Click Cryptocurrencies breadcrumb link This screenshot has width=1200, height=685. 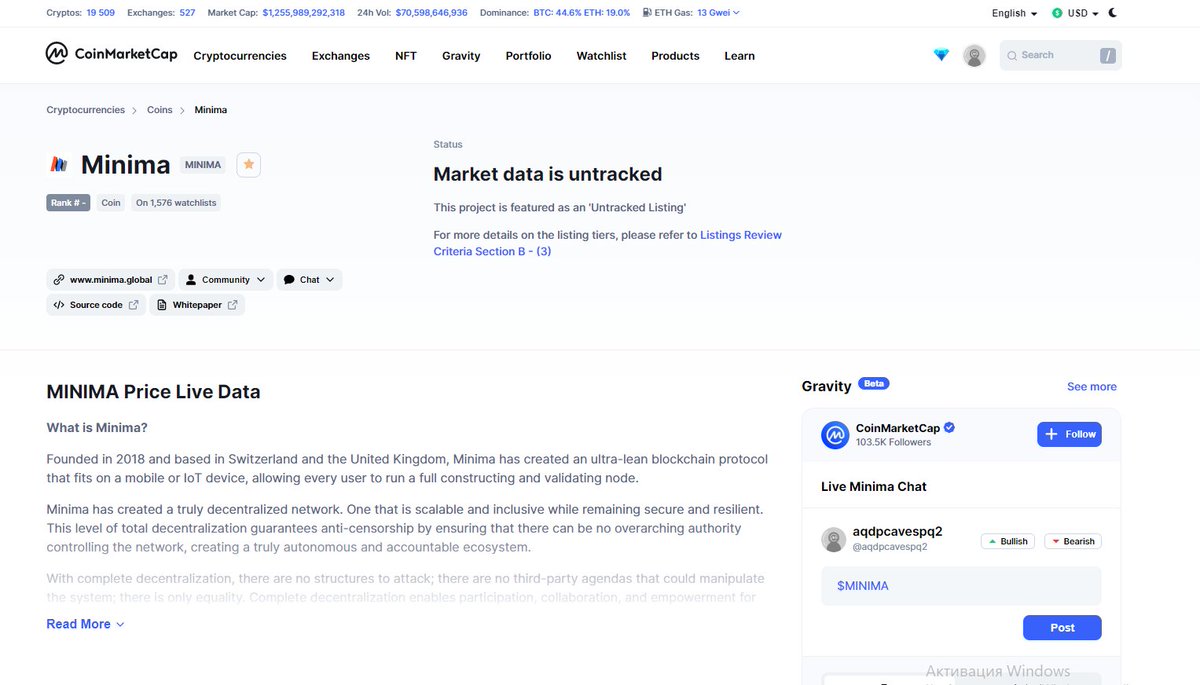[x=85, y=110]
